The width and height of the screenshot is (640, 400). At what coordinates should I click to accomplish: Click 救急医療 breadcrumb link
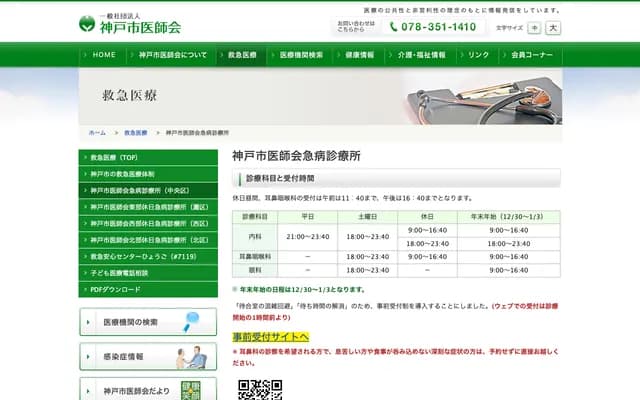(135, 132)
